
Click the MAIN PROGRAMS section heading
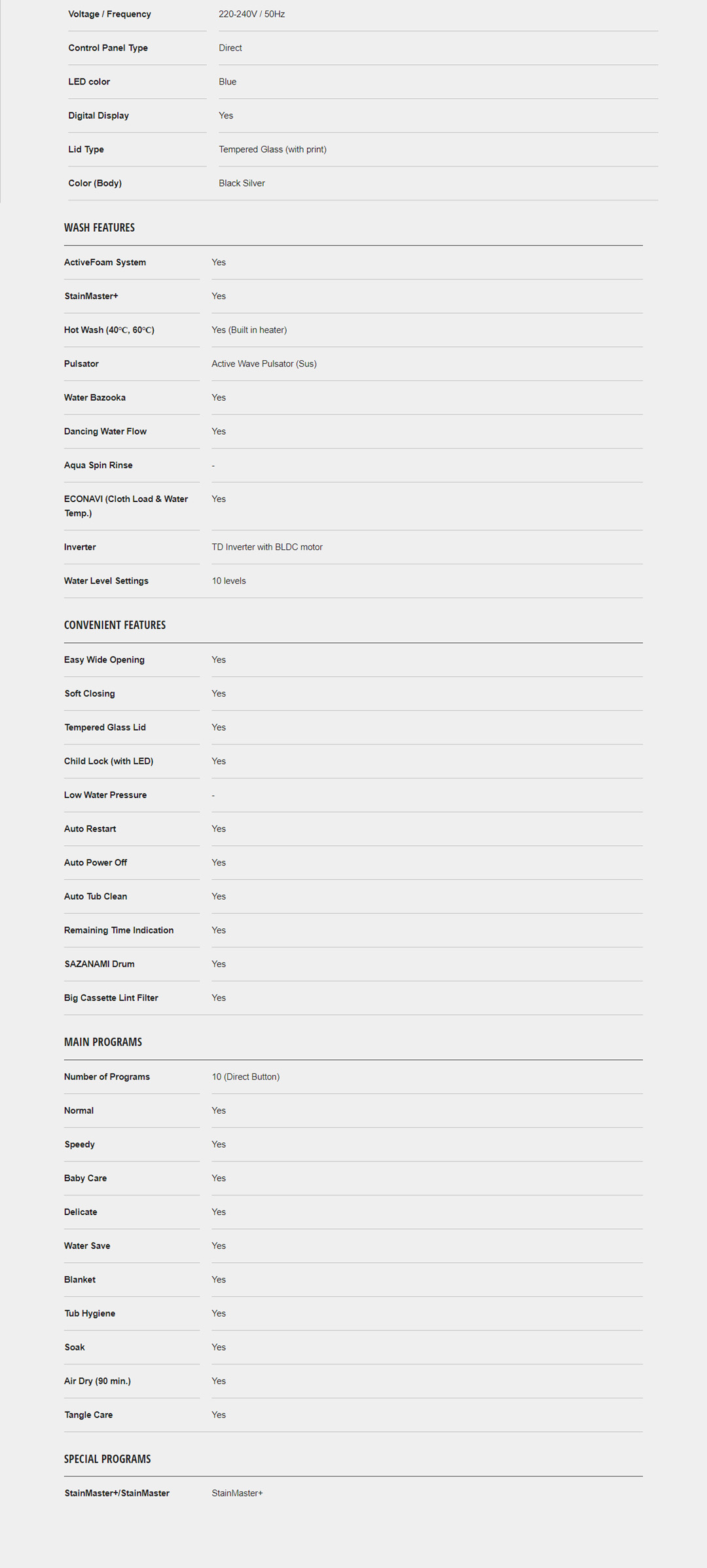(x=103, y=1042)
